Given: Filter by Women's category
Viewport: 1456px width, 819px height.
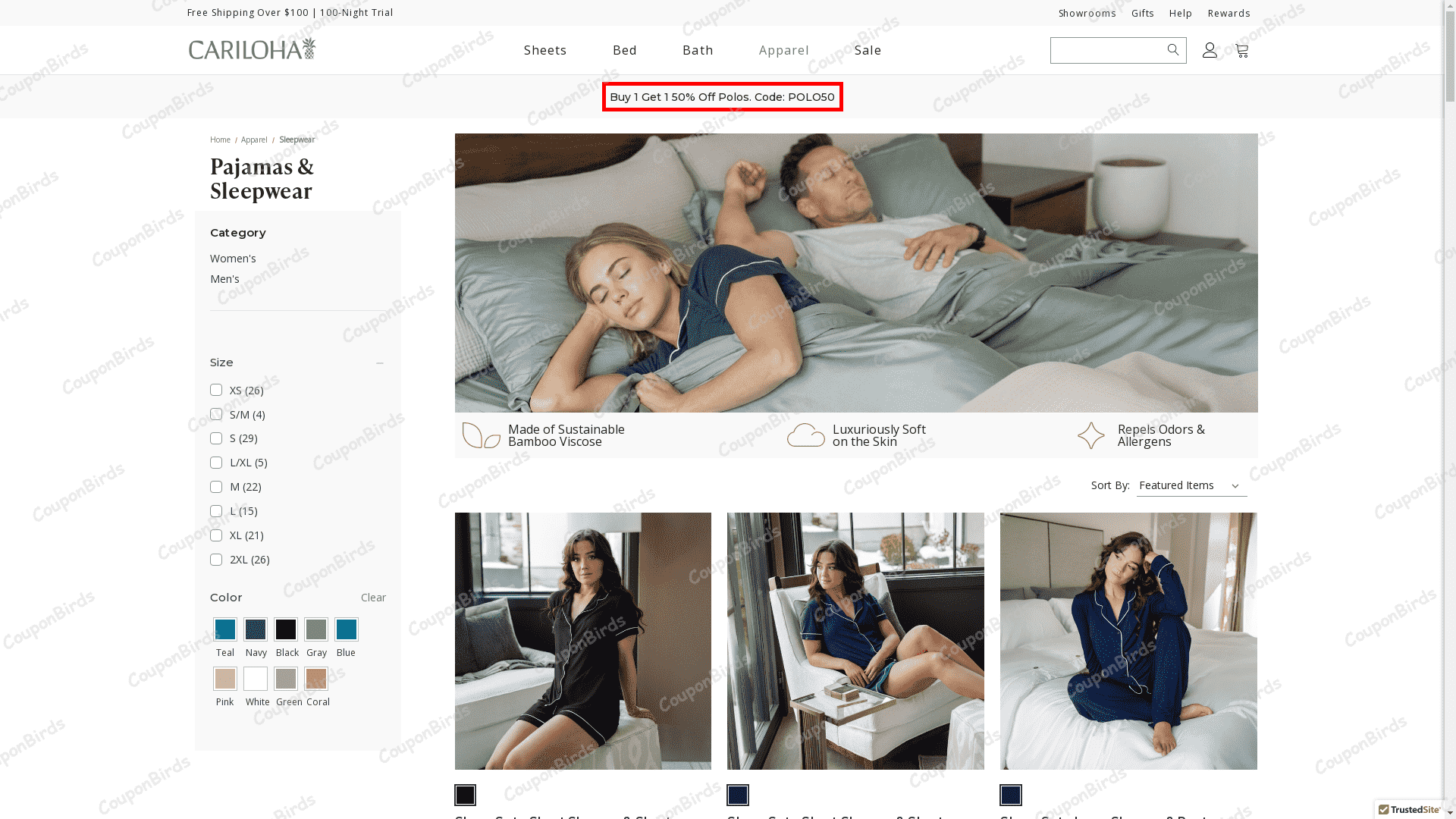Looking at the screenshot, I should (x=233, y=259).
